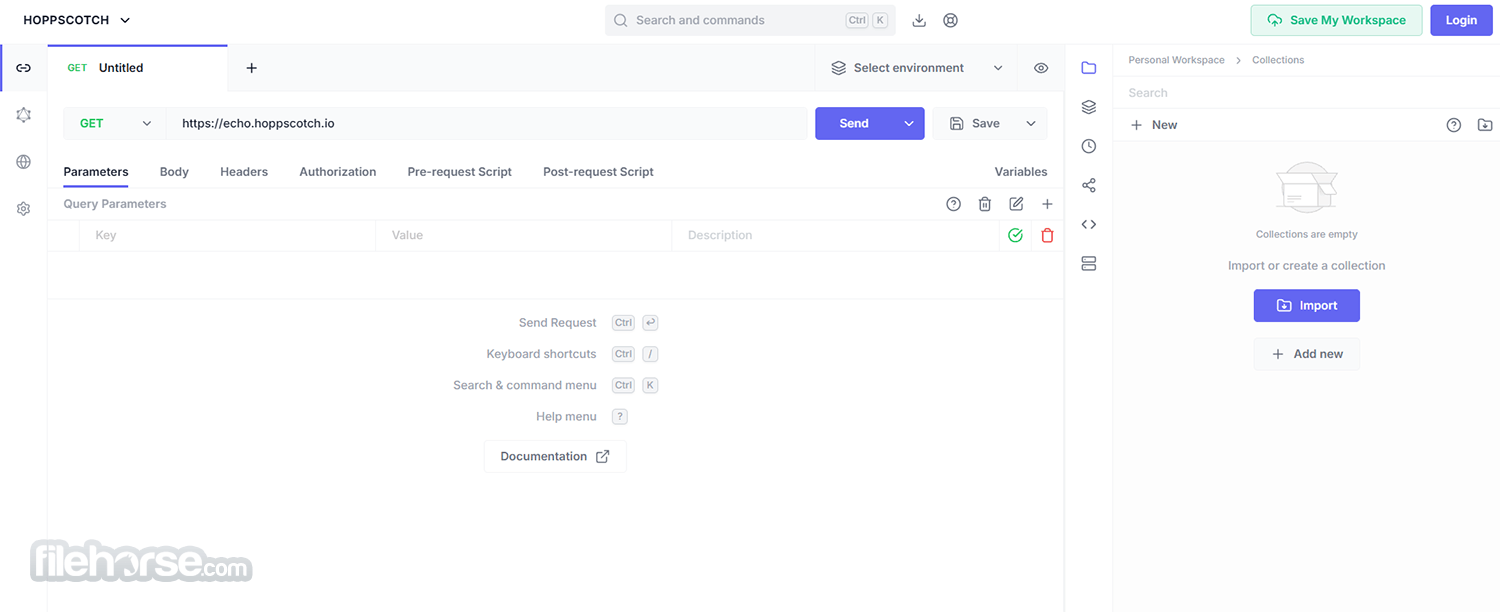This screenshot has width=1500, height=612.
Task: Click query parameters help icon
Action: tap(954, 204)
